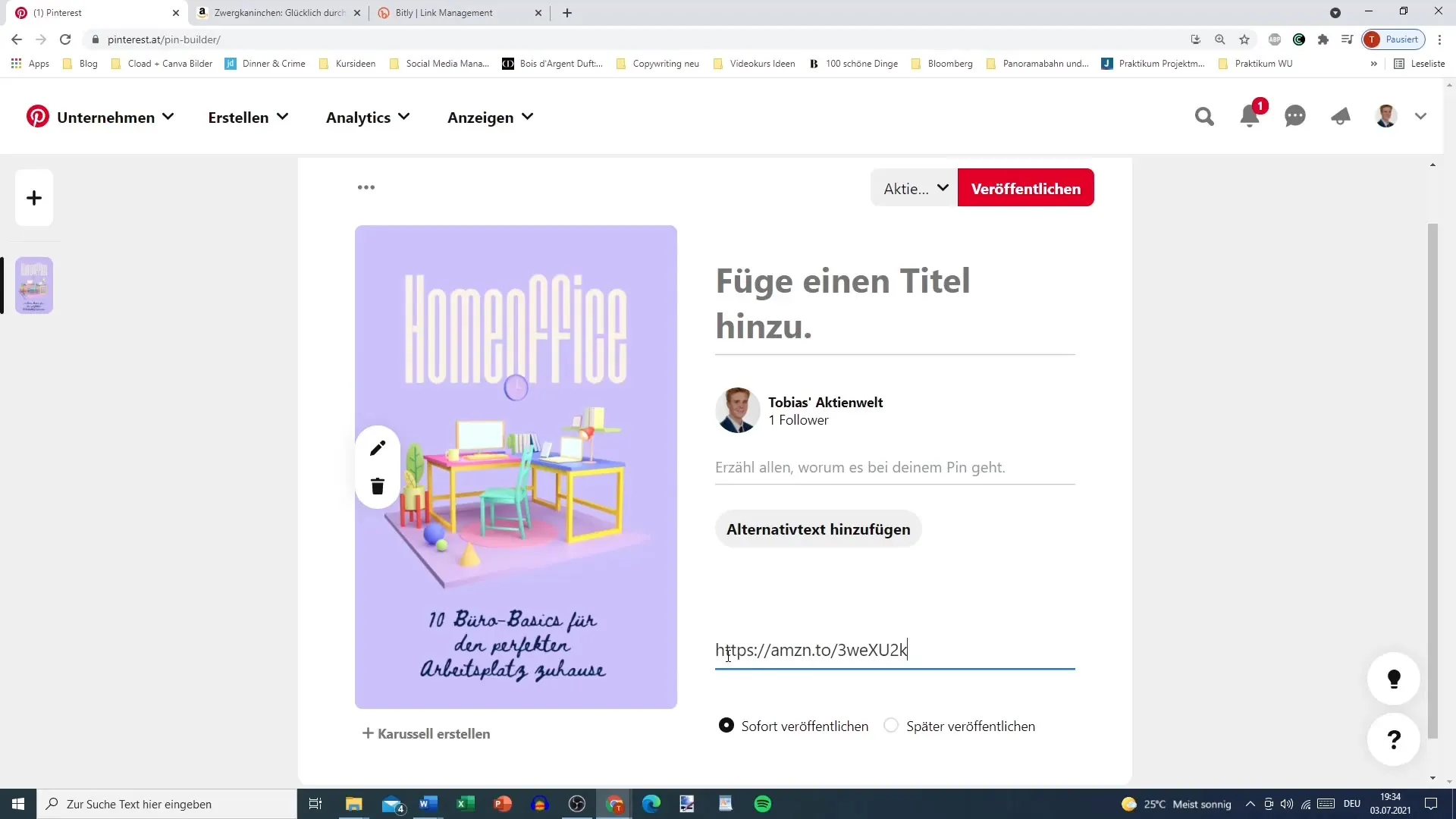
Task: Click Veröffentlichen to publish the pin
Action: (1026, 188)
